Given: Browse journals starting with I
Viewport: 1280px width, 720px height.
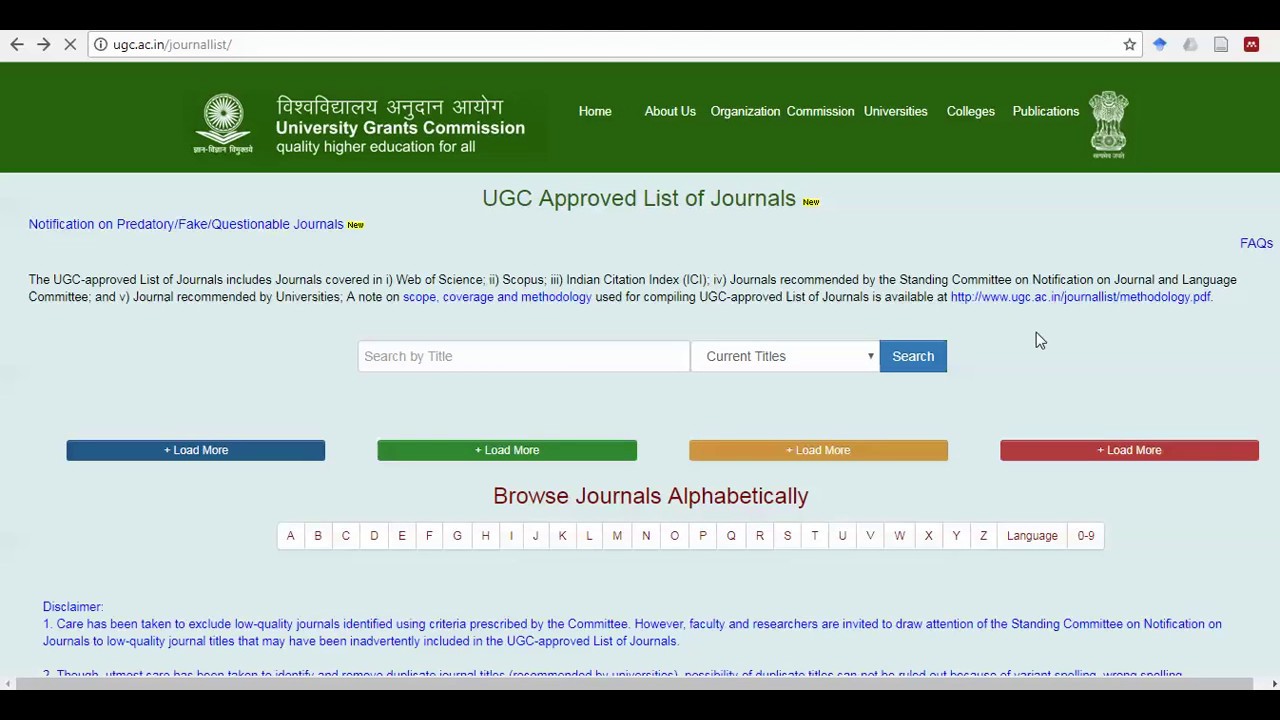Looking at the screenshot, I should coord(511,536).
